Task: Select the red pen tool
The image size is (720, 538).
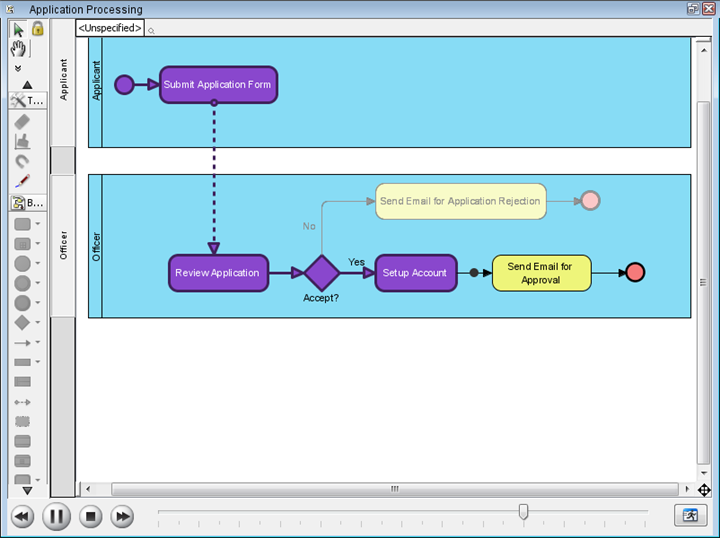Action: [22, 181]
